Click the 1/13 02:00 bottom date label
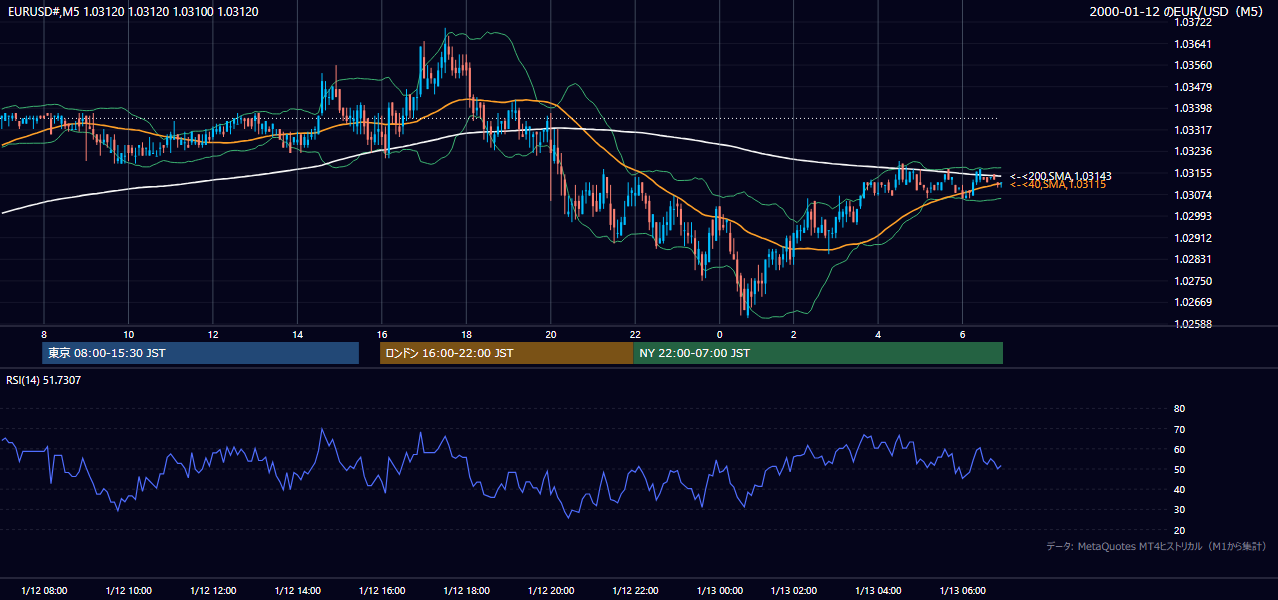Image resolution: width=1278 pixels, height=600 pixels. (x=794, y=591)
